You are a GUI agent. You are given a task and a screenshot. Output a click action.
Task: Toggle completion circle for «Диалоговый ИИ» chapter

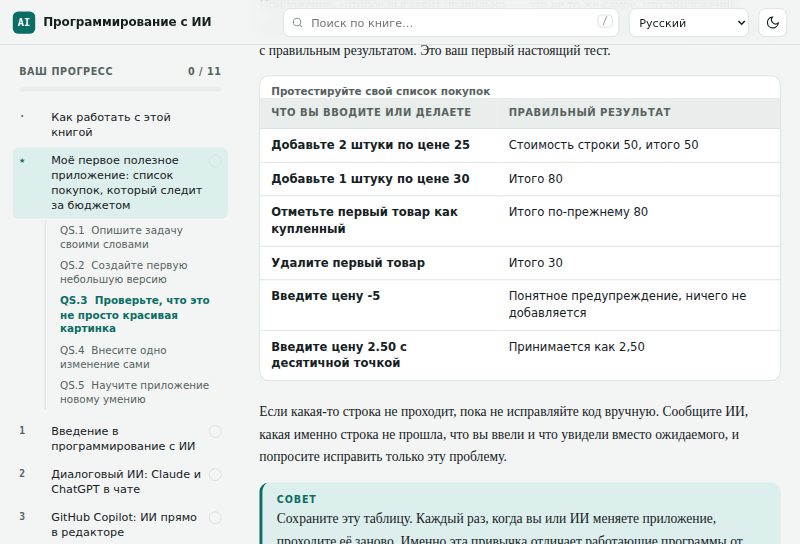tap(215, 475)
